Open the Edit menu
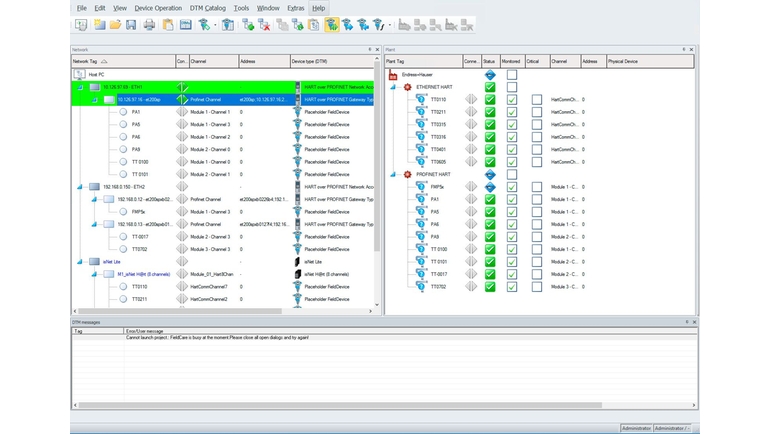Image resolution: width=771 pixels, height=434 pixels. pyautogui.click(x=100, y=8)
